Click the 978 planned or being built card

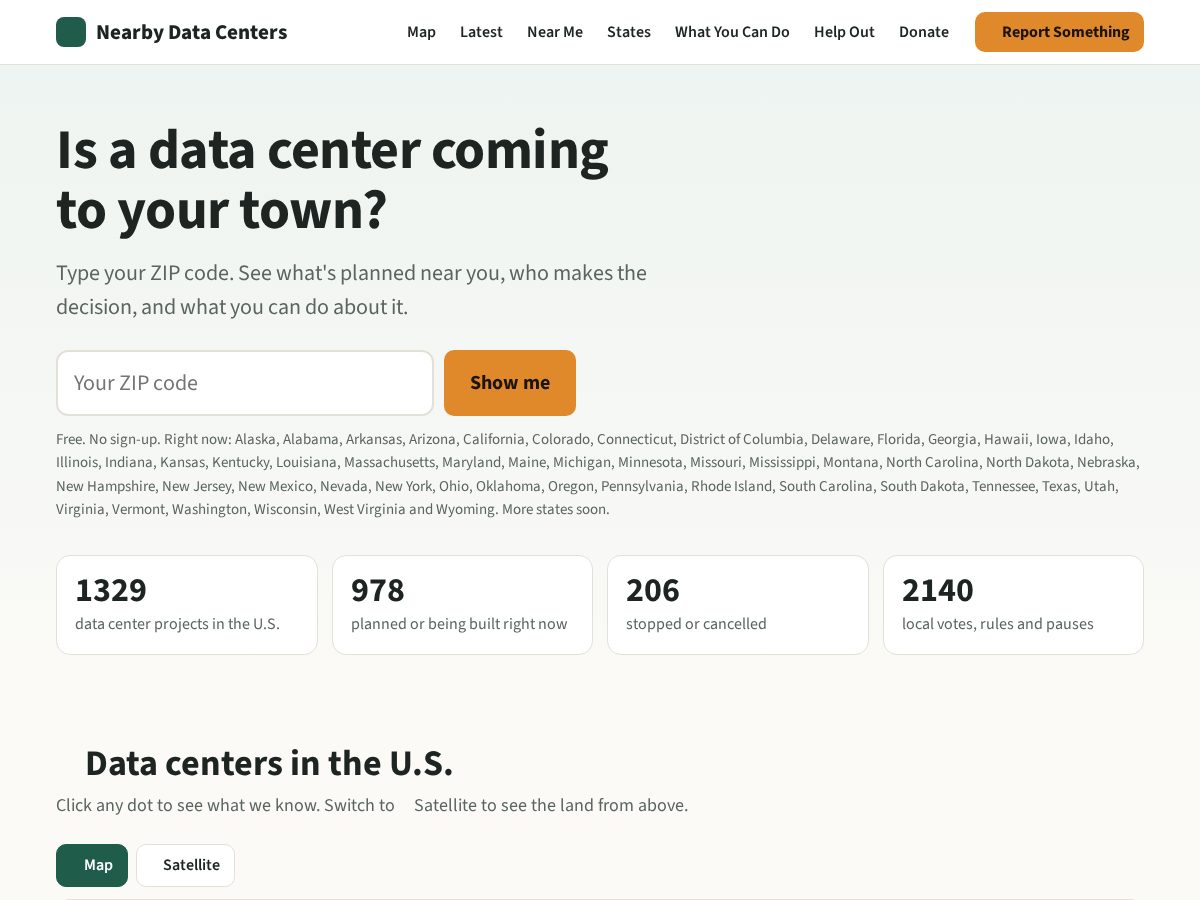pyautogui.click(x=462, y=605)
